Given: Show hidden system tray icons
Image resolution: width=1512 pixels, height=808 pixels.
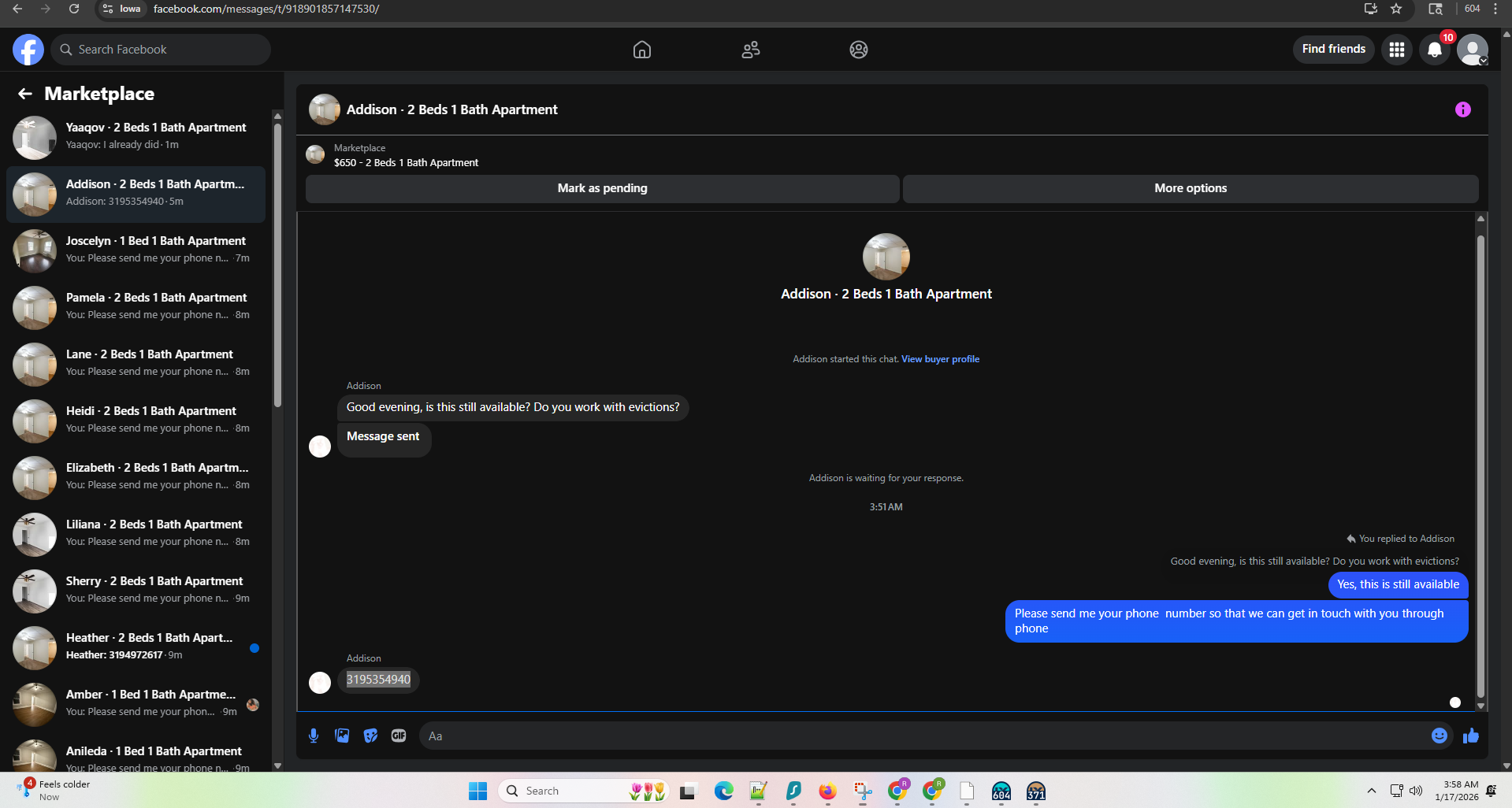Looking at the screenshot, I should [1372, 791].
